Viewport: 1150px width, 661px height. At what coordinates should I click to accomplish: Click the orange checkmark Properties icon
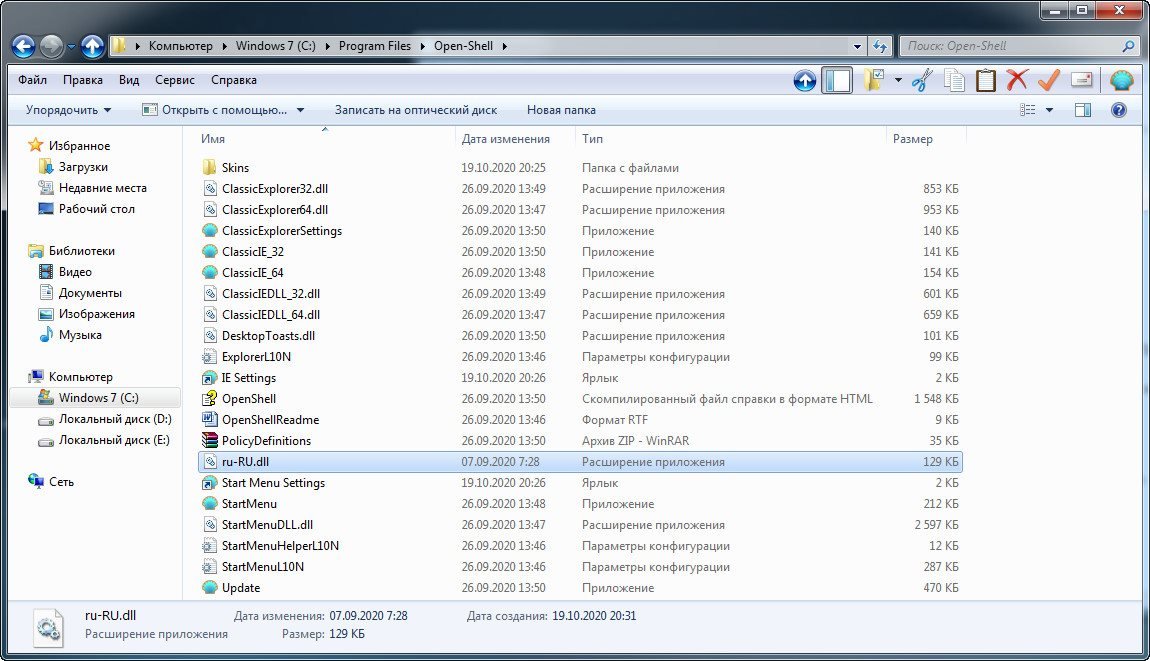1049,80
